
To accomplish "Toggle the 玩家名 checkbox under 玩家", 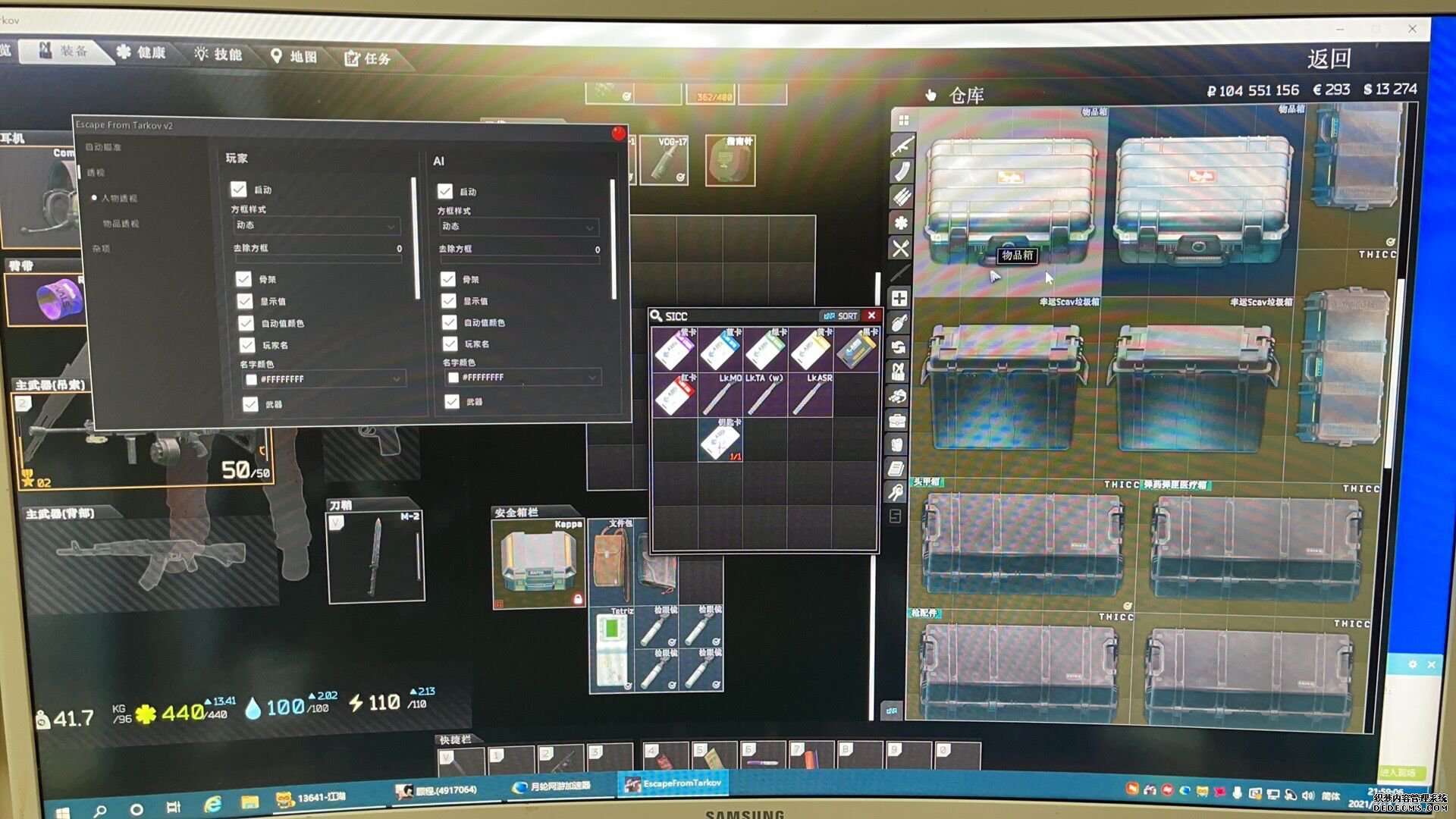I will tap(247, 345).
